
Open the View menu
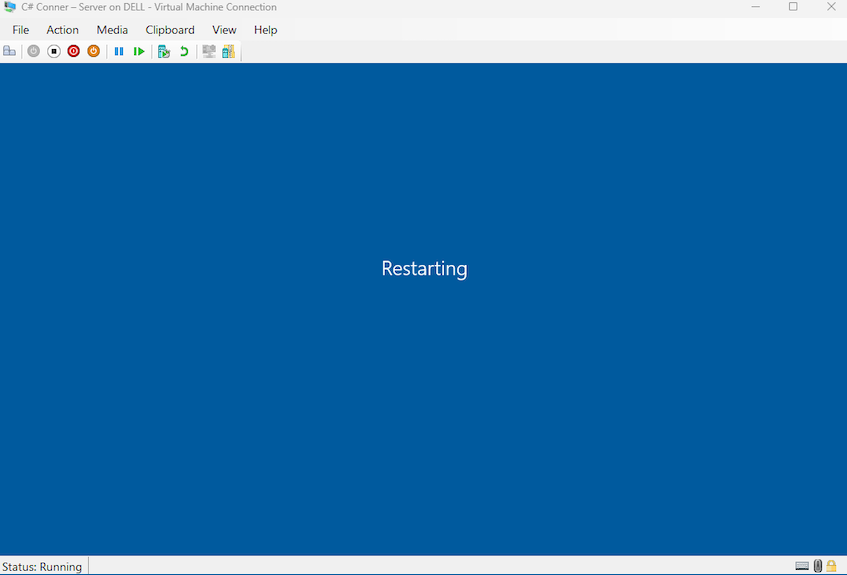[224, 30]
